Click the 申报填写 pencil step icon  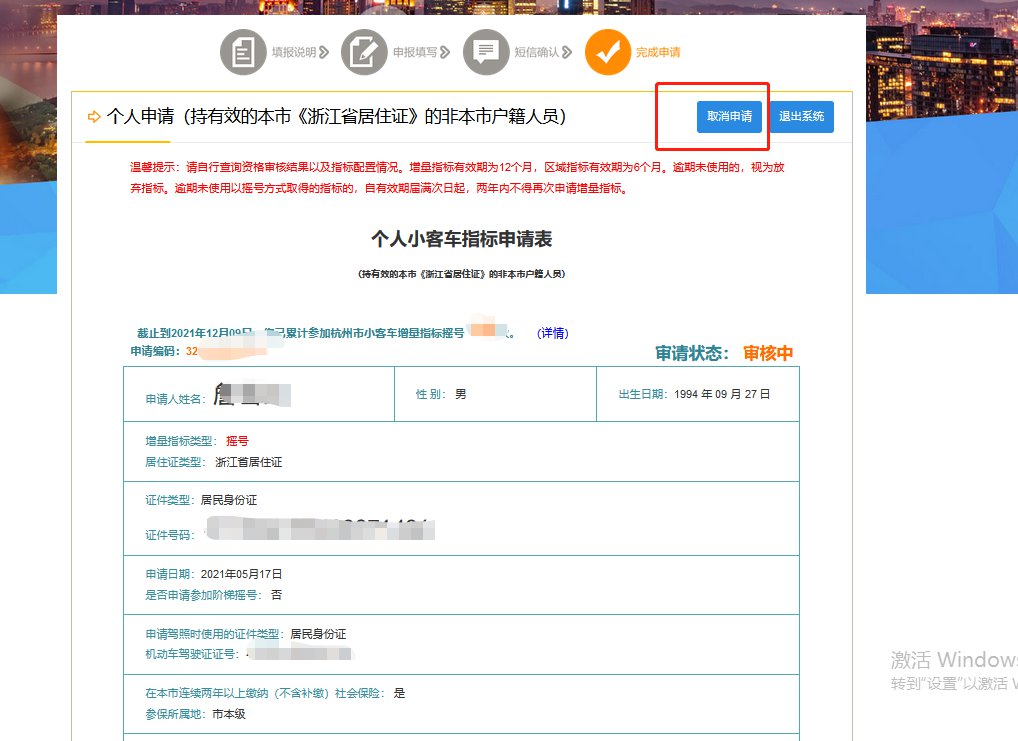click(x=364, y=52)
